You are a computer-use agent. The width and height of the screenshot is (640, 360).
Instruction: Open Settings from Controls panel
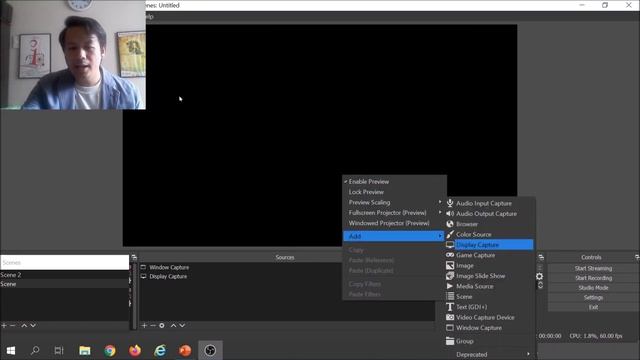pyautogui.click(x=593, y=298)
